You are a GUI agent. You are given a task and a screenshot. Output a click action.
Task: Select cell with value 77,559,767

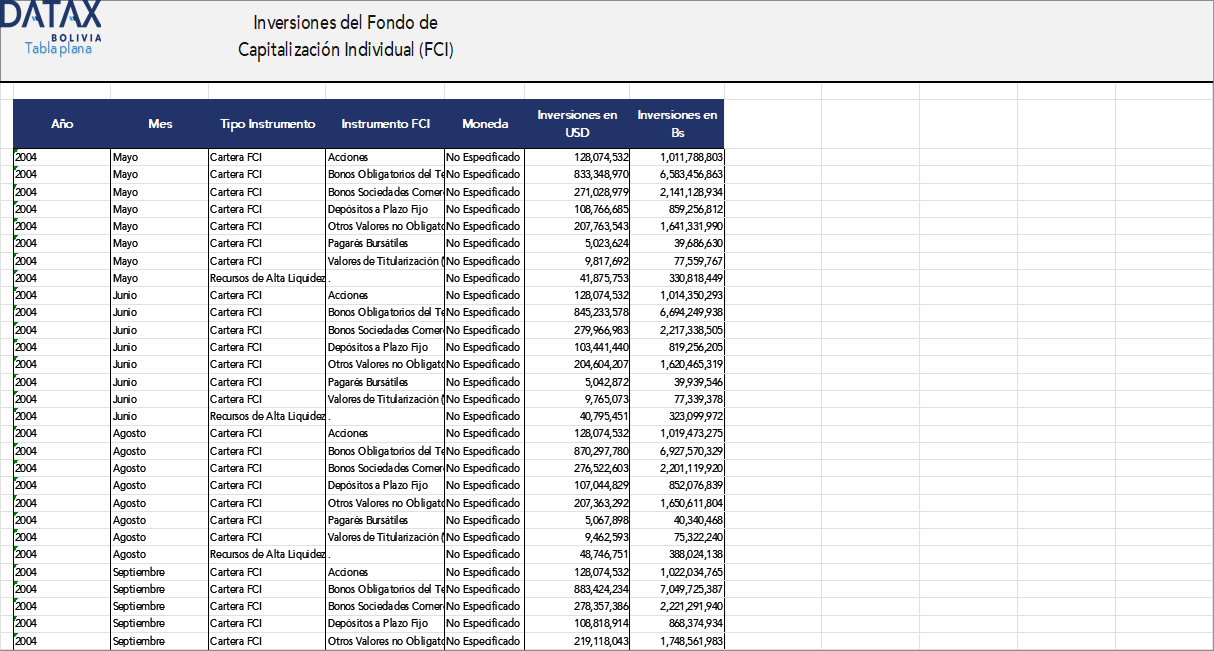[x=678, y=261]
